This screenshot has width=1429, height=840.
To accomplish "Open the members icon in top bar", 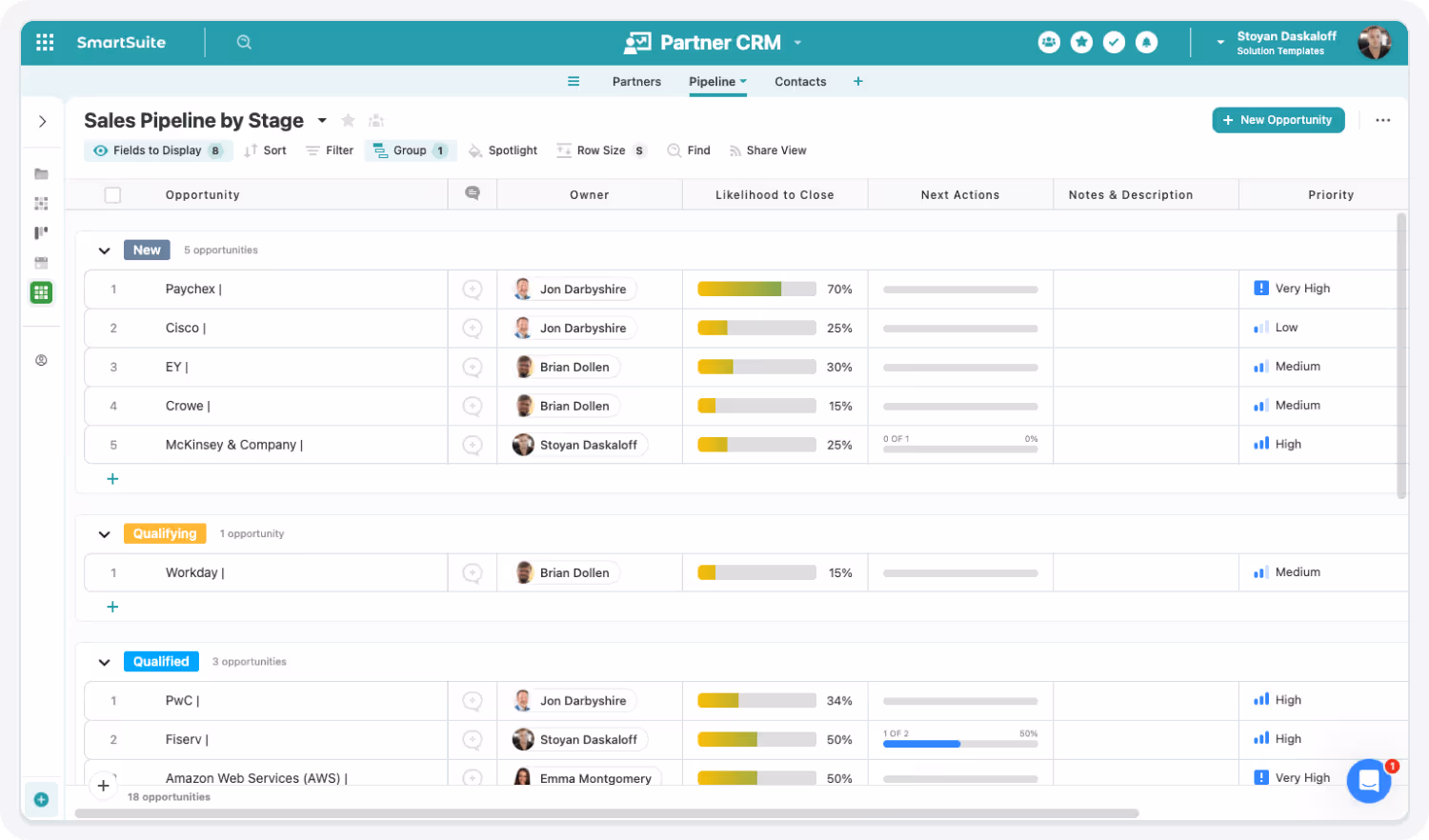I will (1049, 42).
